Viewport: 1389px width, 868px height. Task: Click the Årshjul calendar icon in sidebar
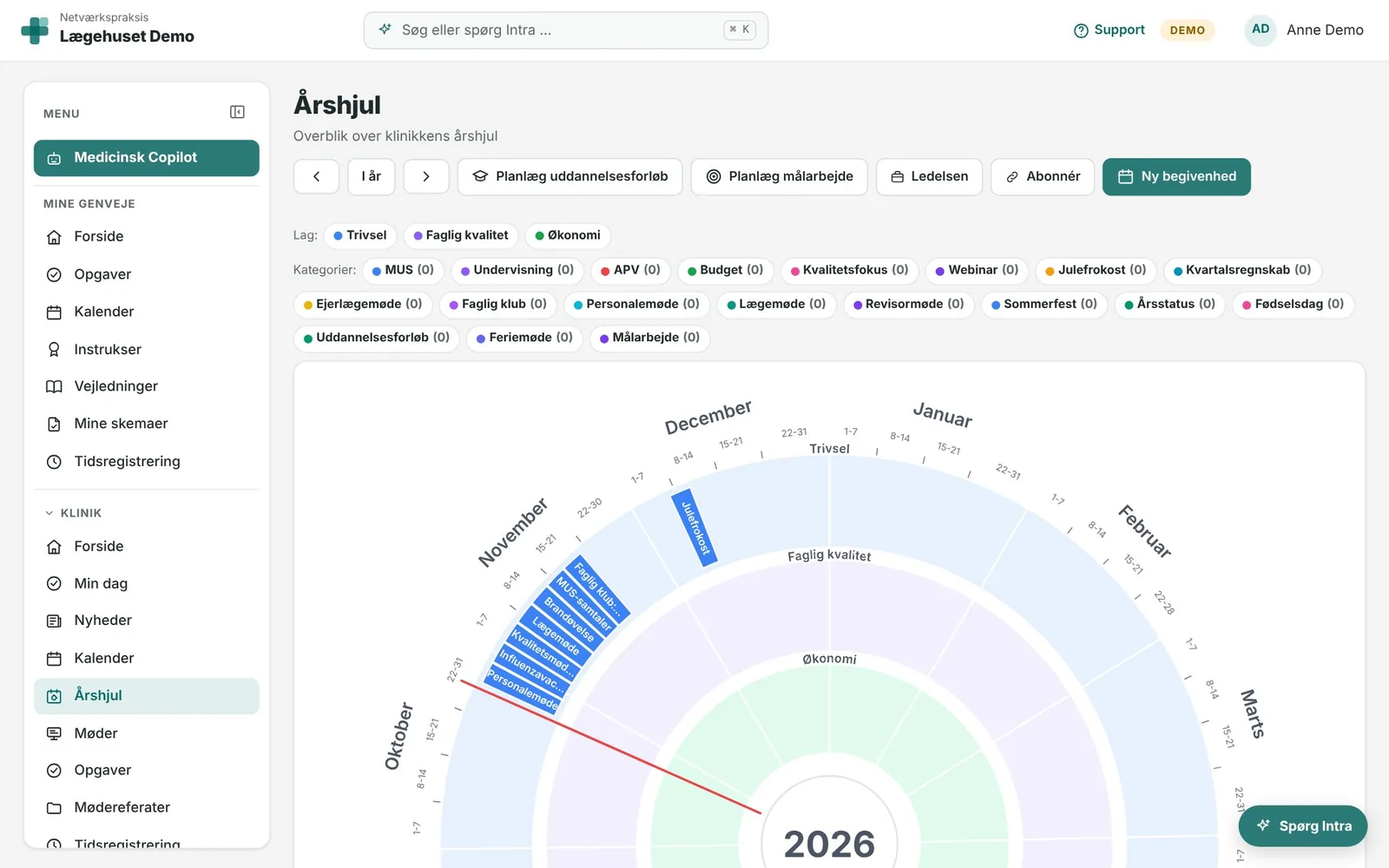54,696
